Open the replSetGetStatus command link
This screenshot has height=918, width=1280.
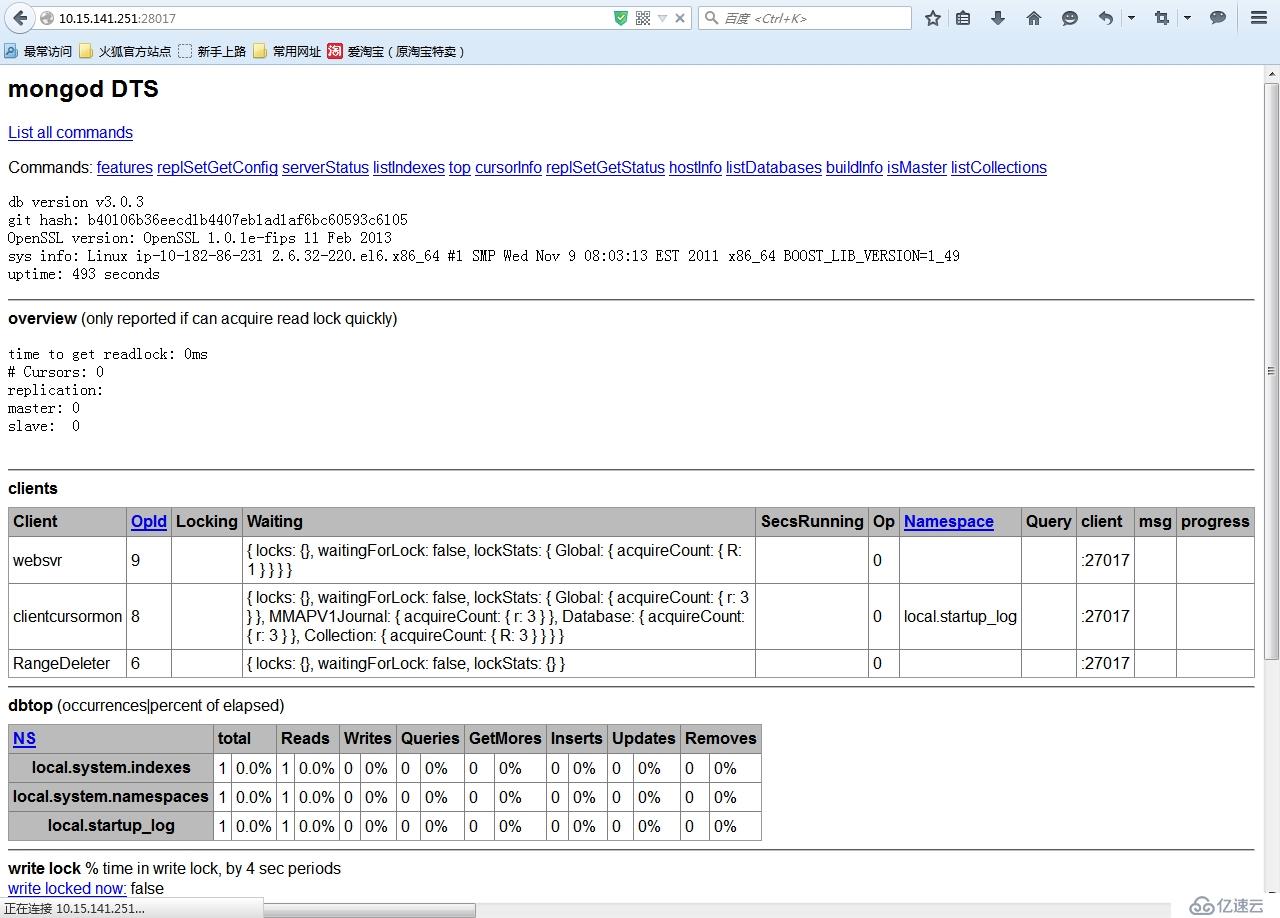pyautogui.click(x=605, y=167)
